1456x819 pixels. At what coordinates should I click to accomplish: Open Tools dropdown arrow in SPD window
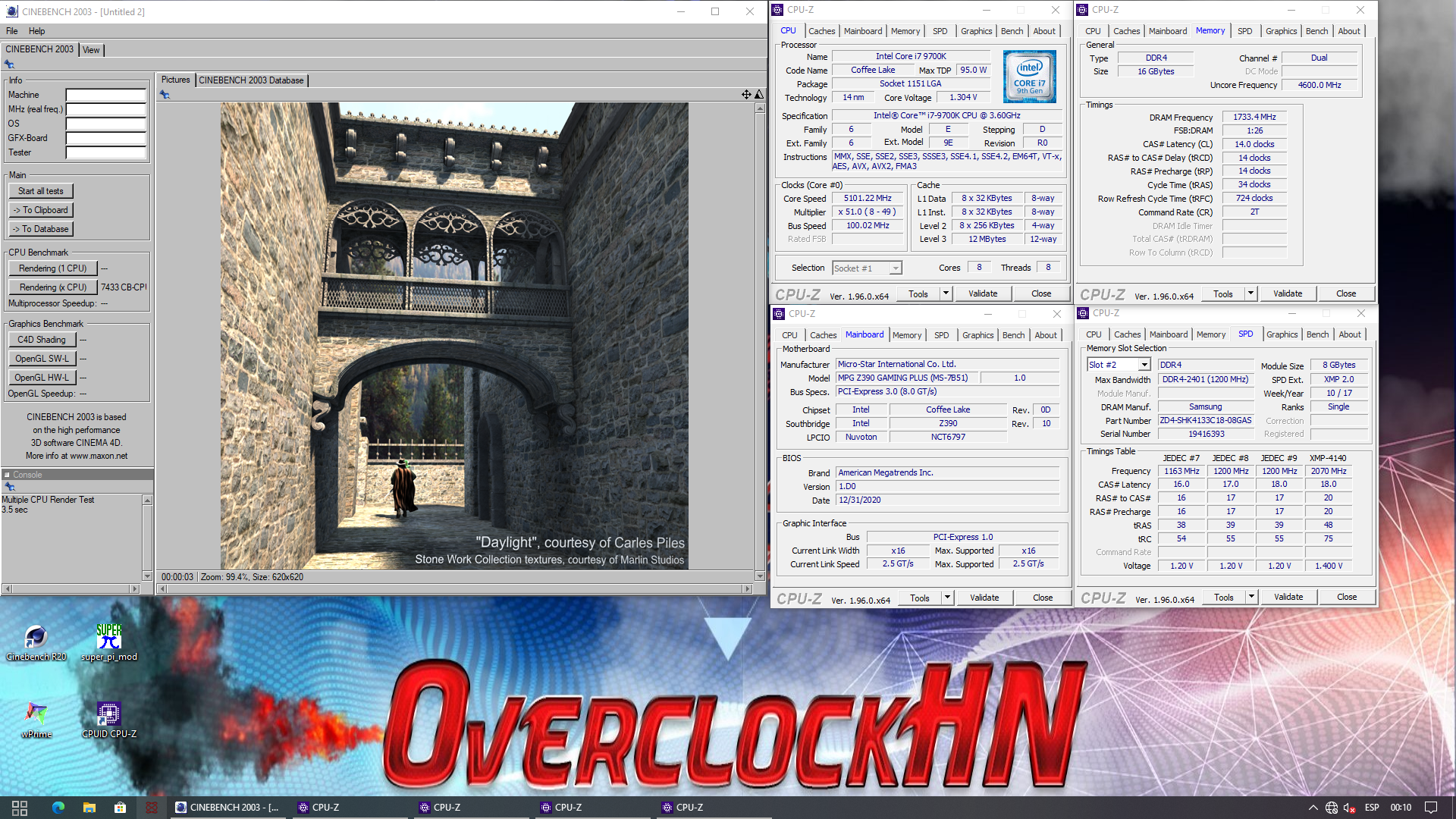[x=1250, y=598]
